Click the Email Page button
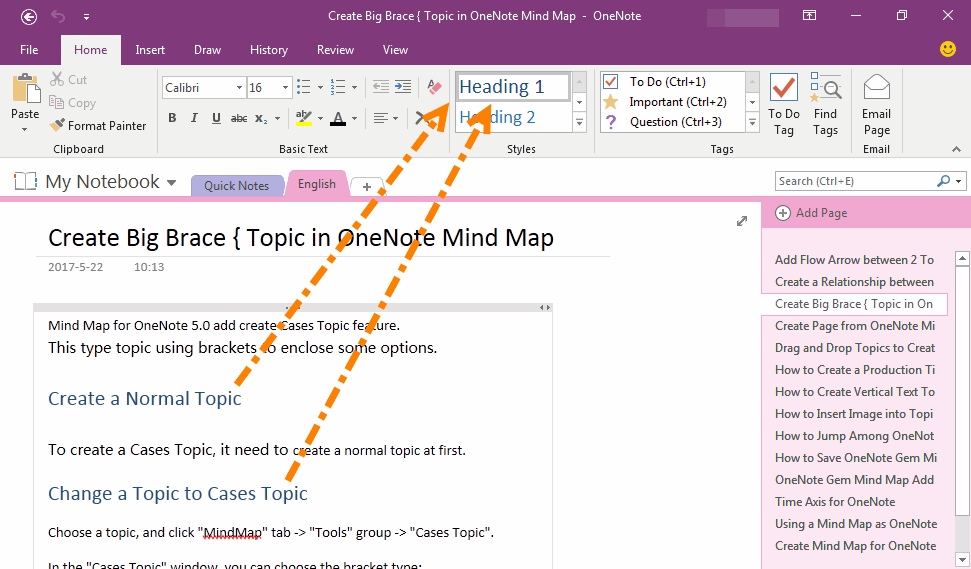This screenshot has width=971, height=569. coord(876,104)
